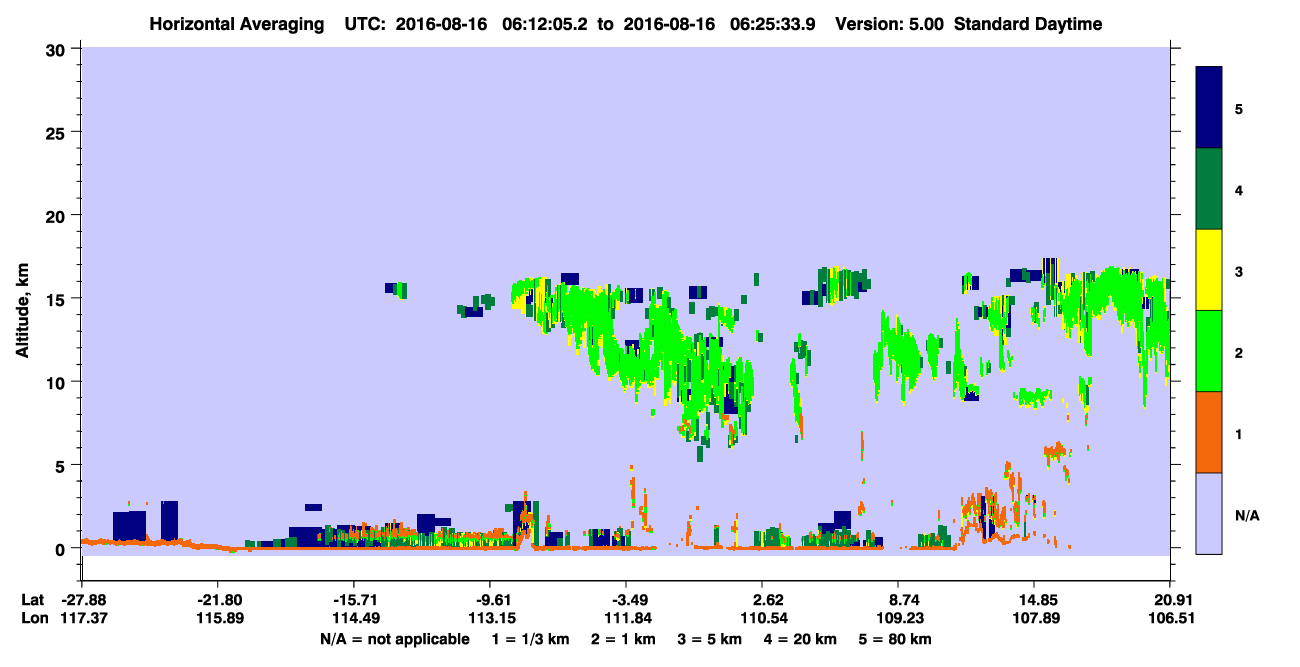Click the yellow colorbar segment labeled 3
Viewport: 1300px width, 667px height.
(1209, 270)
